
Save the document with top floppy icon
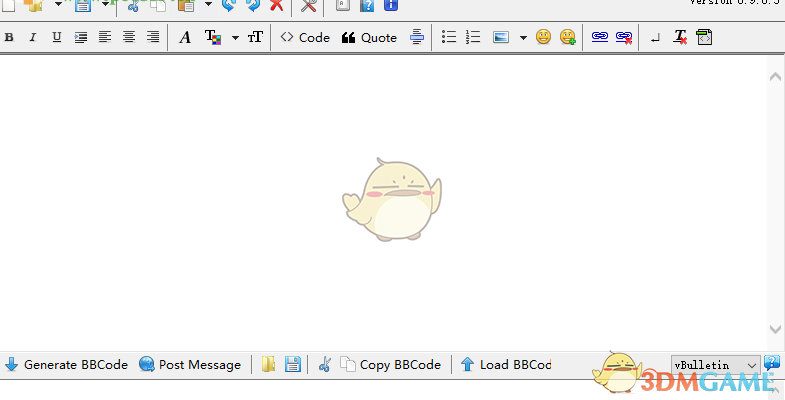(83, 6)
